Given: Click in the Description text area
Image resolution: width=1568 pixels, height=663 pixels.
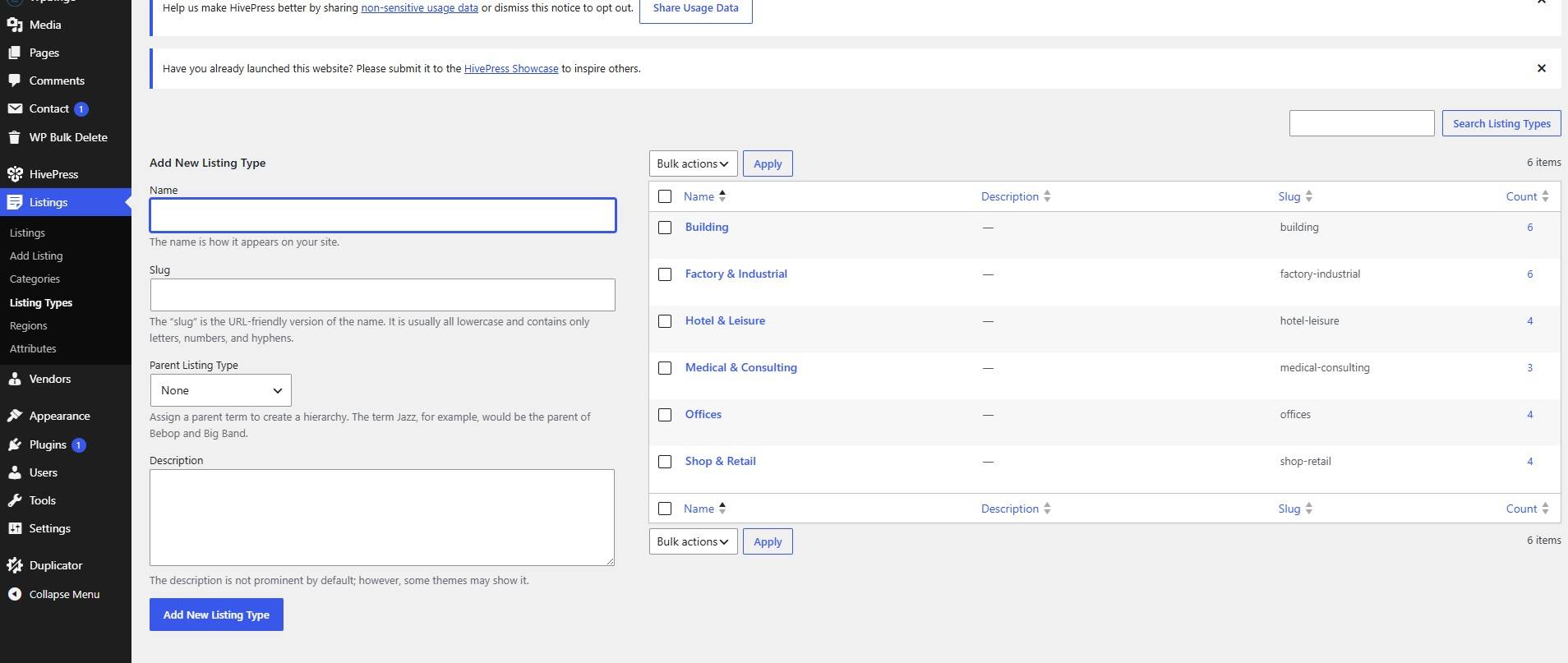Looking at the screenshot, I should [382, 518].
